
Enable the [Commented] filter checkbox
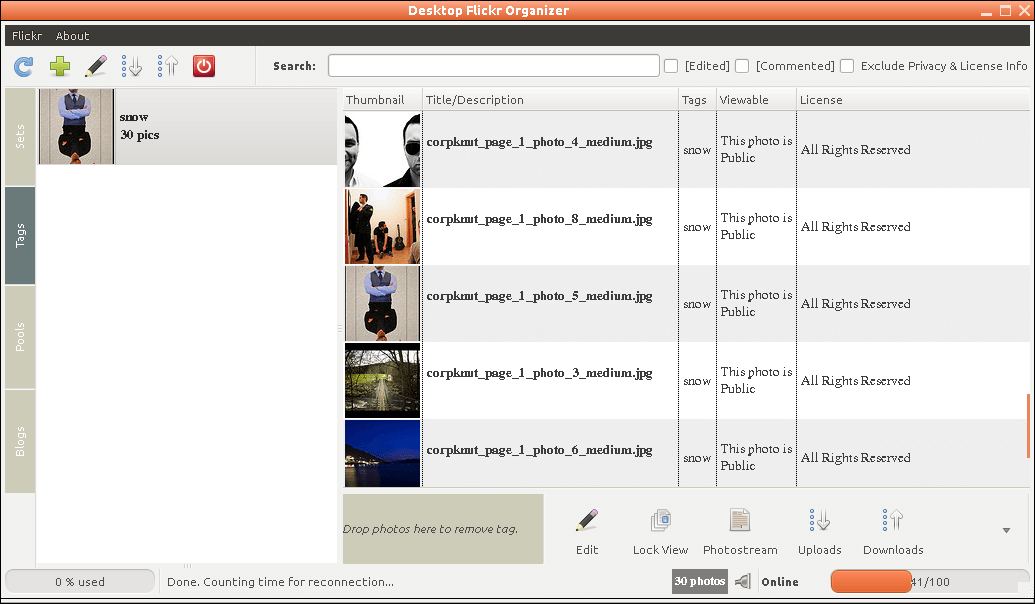tap(742, 66)
